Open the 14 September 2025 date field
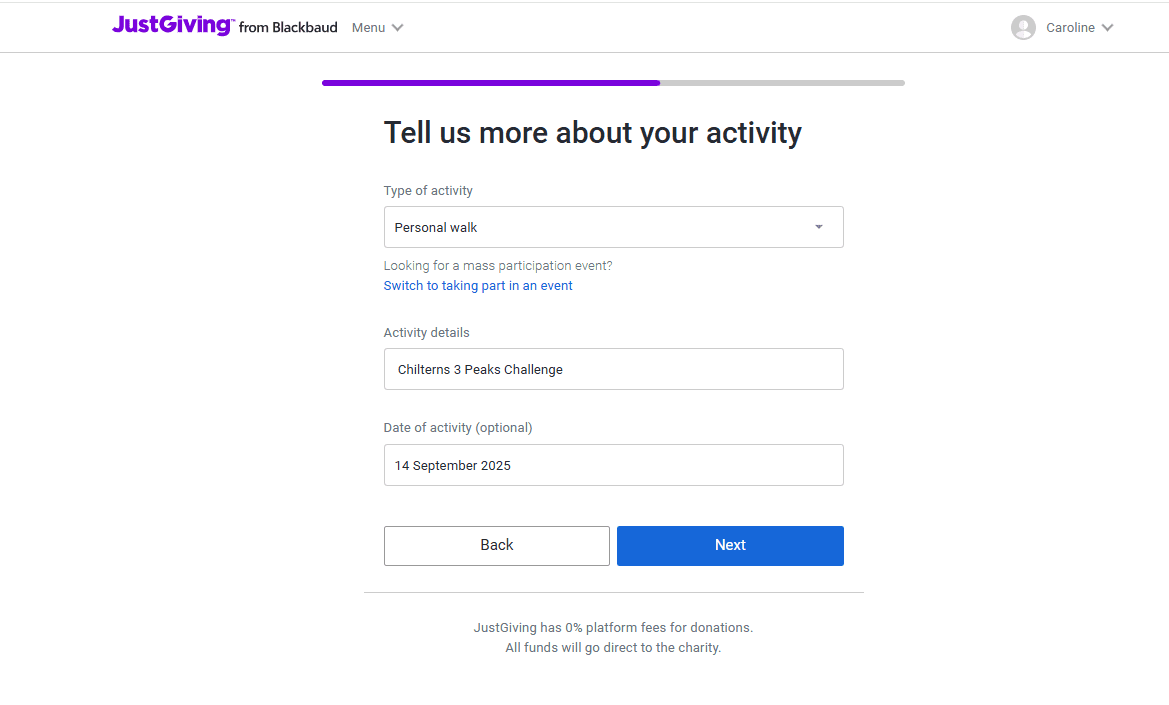The image size is (1169, 705). pyautogui.click(x=614, y=465)
